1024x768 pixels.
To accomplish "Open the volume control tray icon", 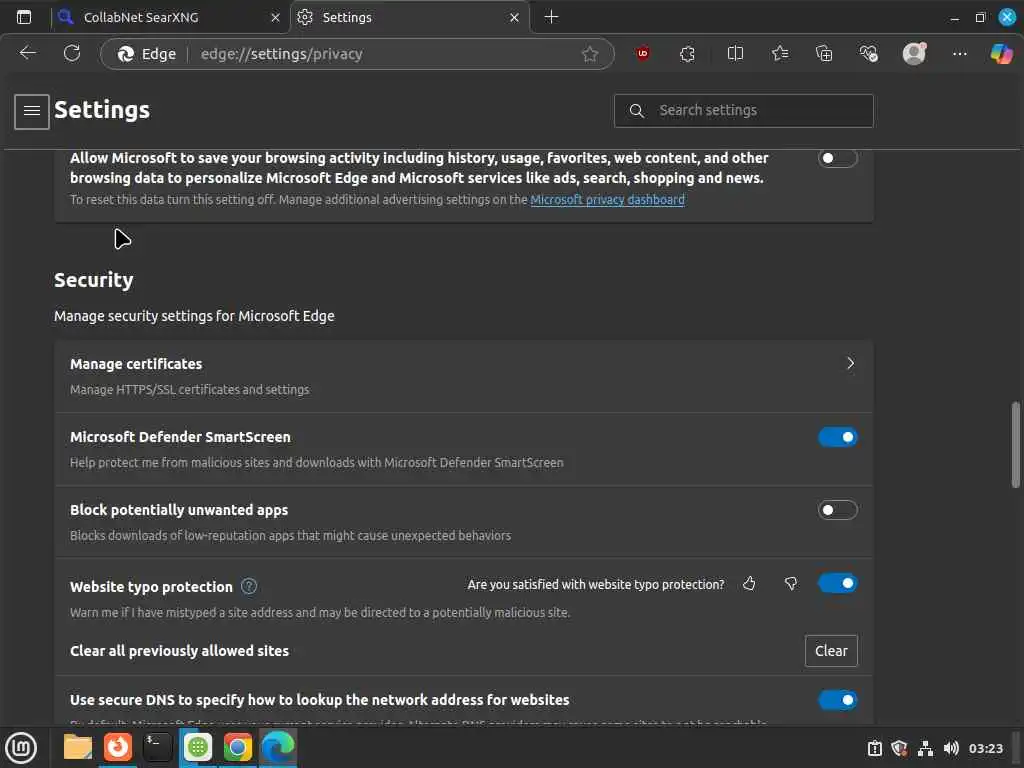I will click(951, 748).
